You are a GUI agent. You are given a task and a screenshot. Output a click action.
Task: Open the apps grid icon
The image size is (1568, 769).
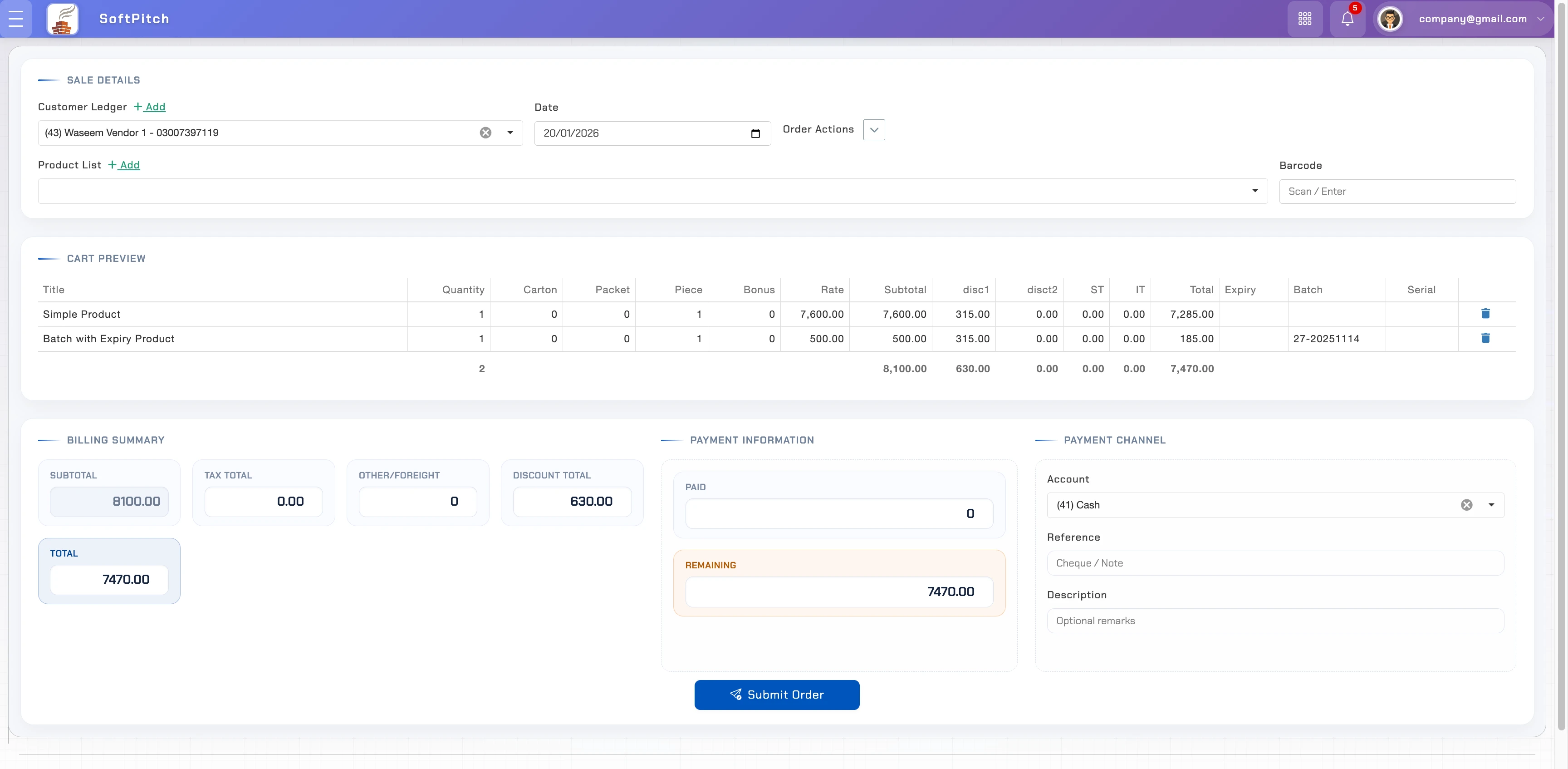pos(1304,19)
